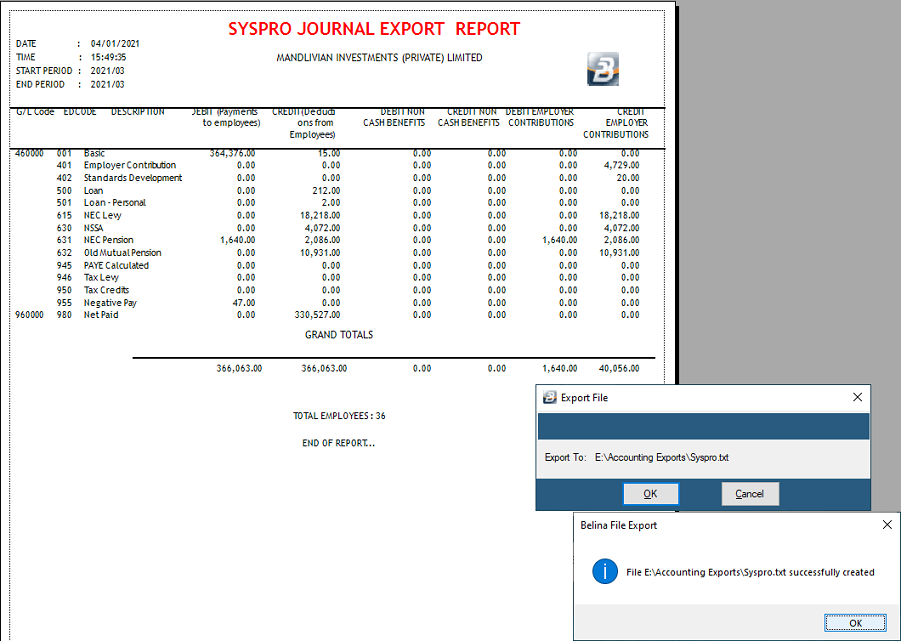Confirm OK in Belina File Export message

855,623
